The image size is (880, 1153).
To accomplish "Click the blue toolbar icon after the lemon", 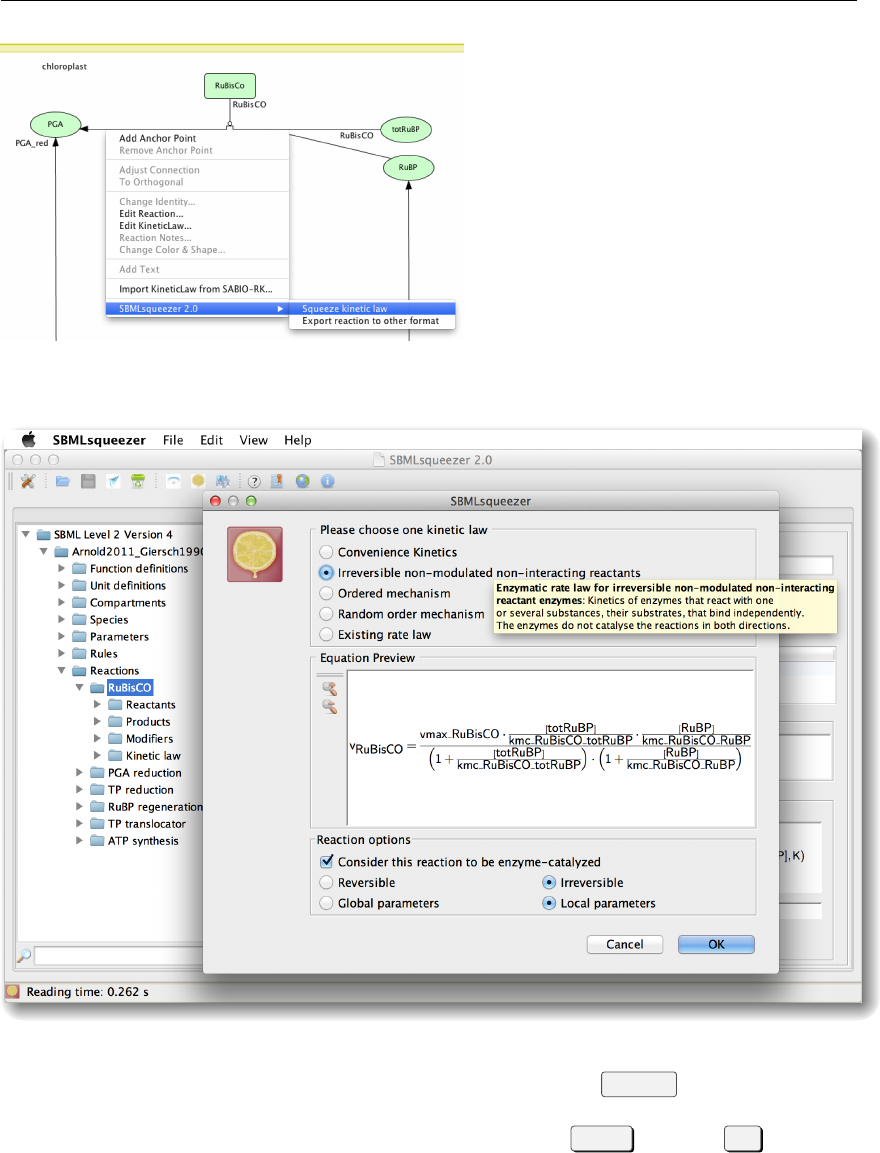I will 223,481.
